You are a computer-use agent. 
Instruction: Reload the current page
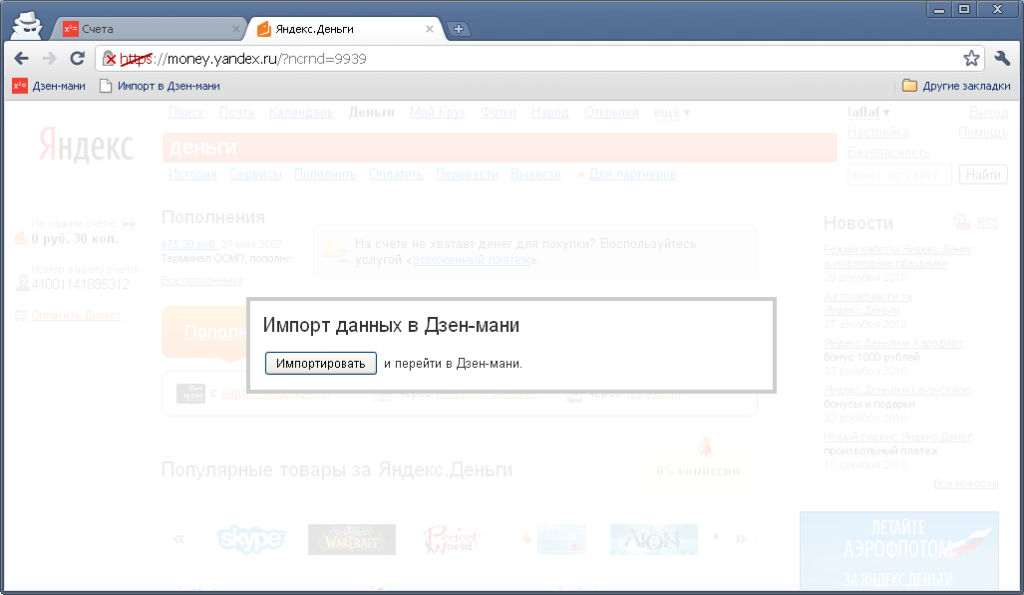click(77, 59)
